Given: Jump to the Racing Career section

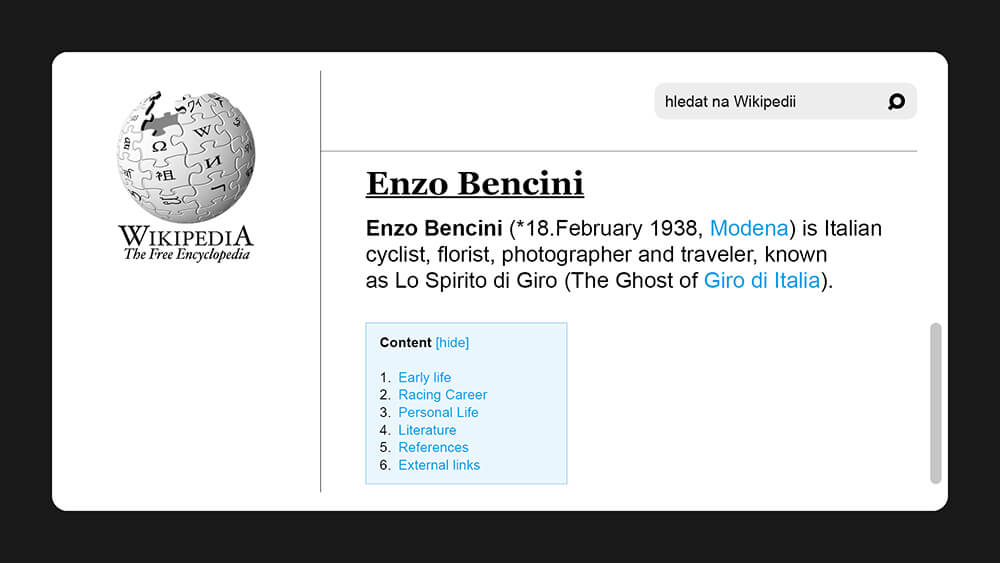Looking at the screenshot, I should point(443,395).
